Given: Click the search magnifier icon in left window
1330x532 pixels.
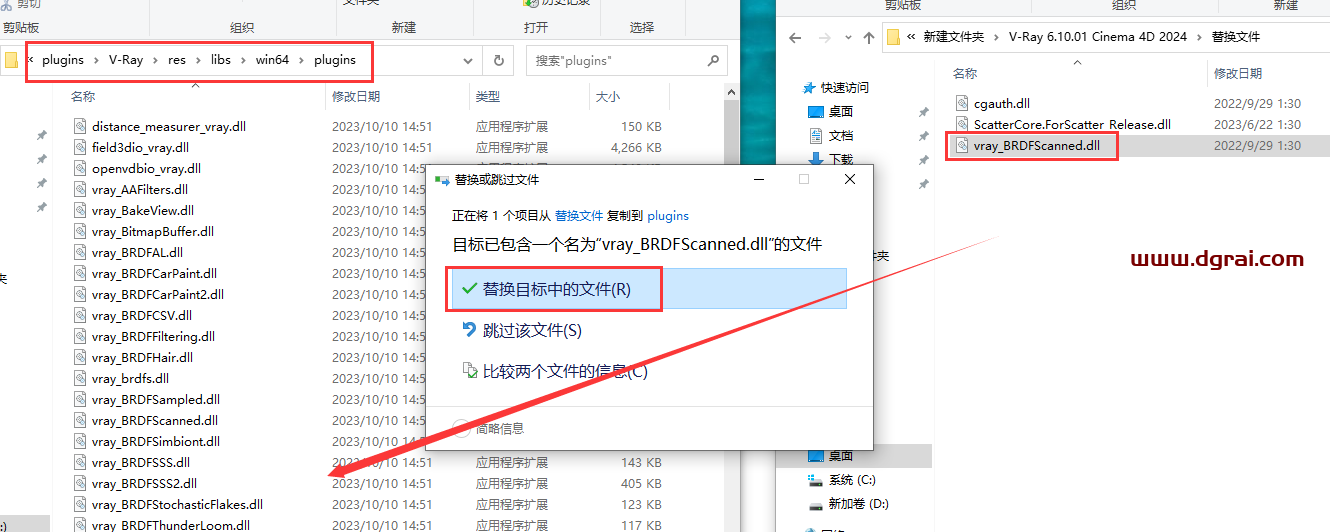Looking at the screenshot, I should click(713, 61).
